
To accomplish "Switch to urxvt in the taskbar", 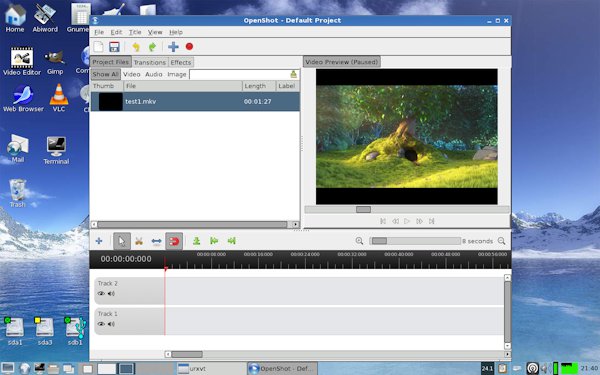I will [211, 368].
